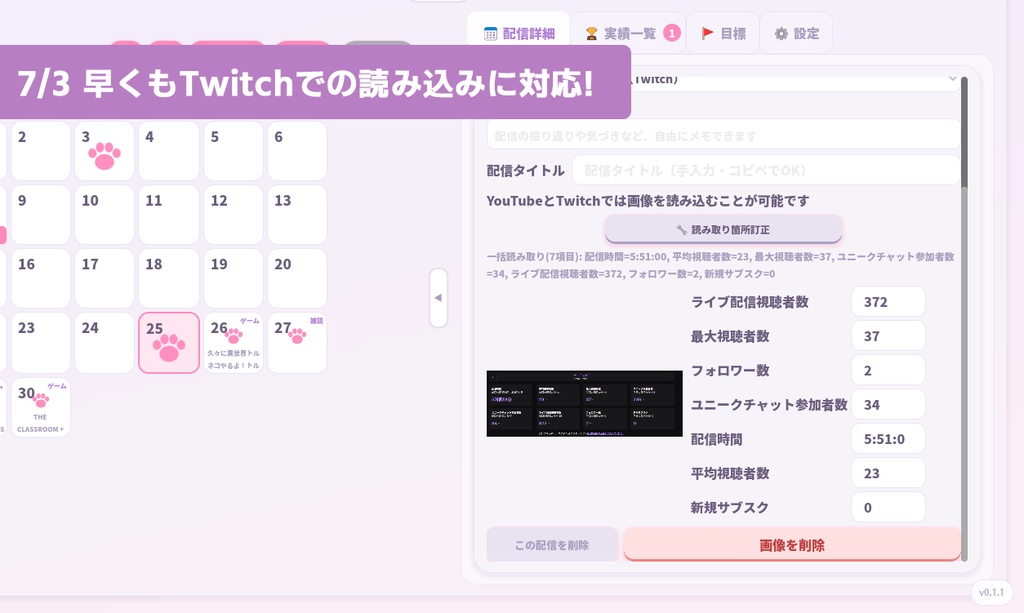Click the ゲーム tag on day 26

coord(249,321)
